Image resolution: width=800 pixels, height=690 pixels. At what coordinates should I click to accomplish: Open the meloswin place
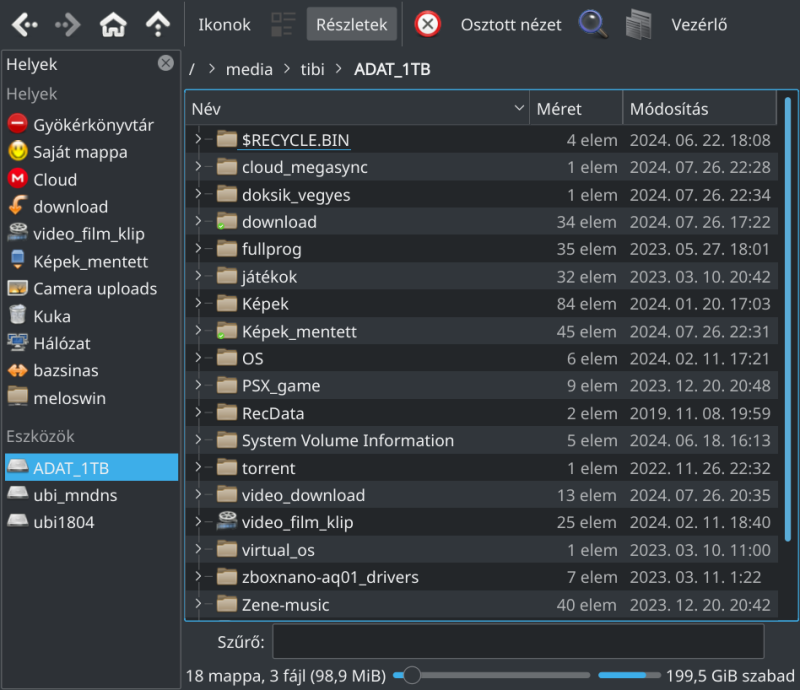(x=92, y=398)
